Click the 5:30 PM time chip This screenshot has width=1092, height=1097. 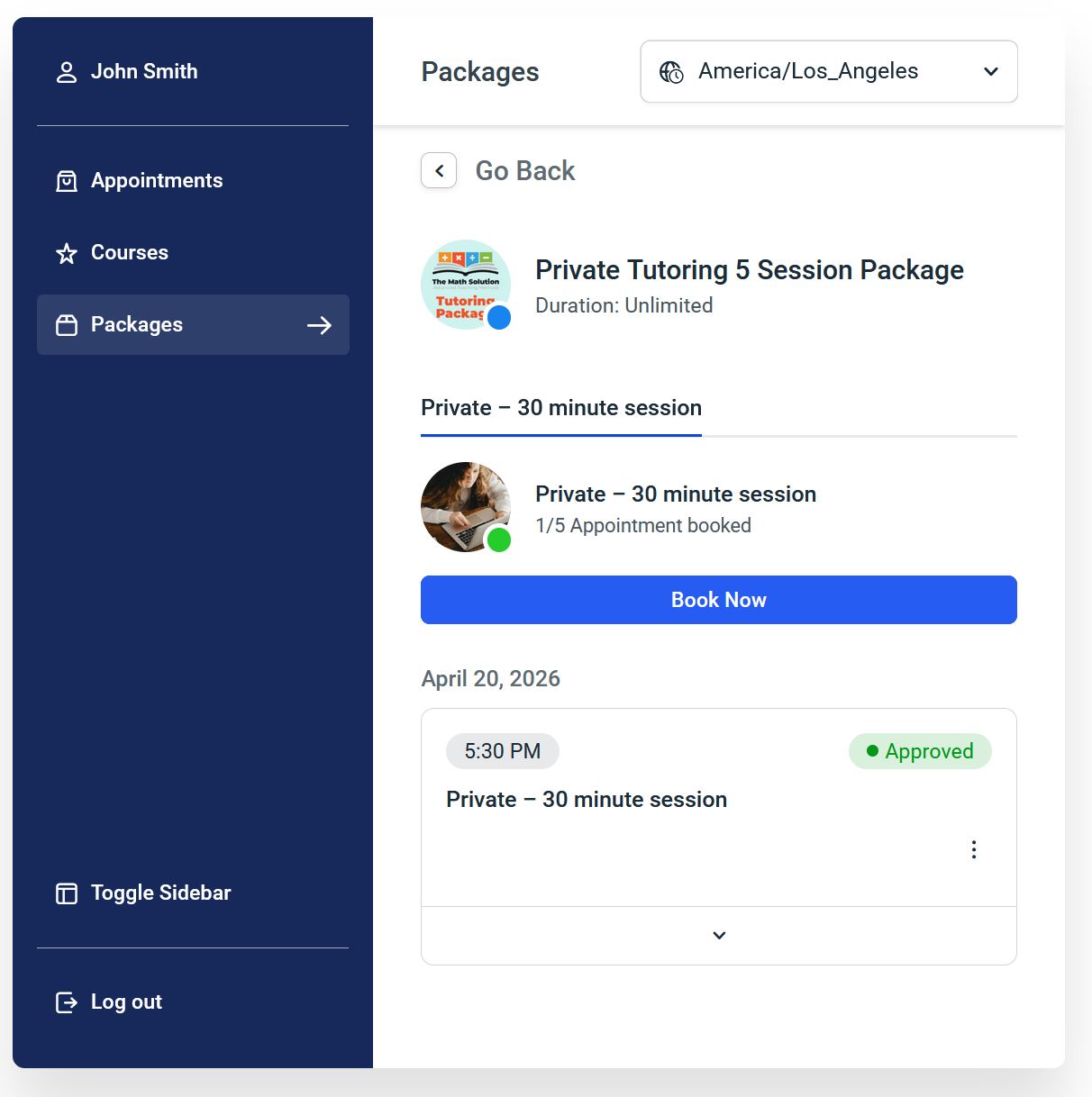pos(503,751)
